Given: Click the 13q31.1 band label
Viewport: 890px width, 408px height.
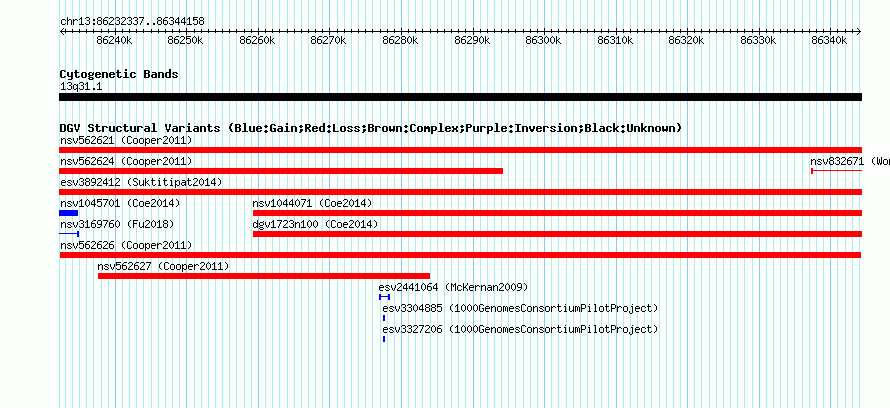Looking at the screenshot, I should pos(81,87).
